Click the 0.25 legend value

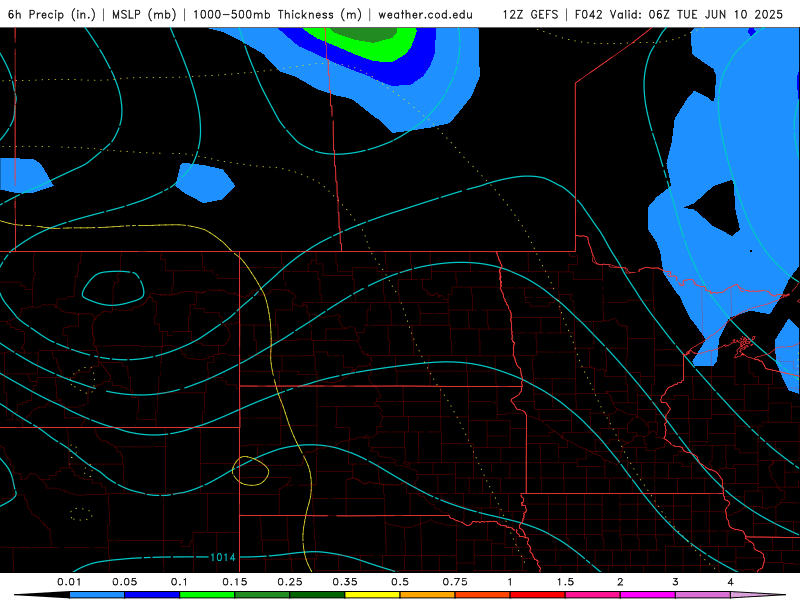click(x=290, y=582)
